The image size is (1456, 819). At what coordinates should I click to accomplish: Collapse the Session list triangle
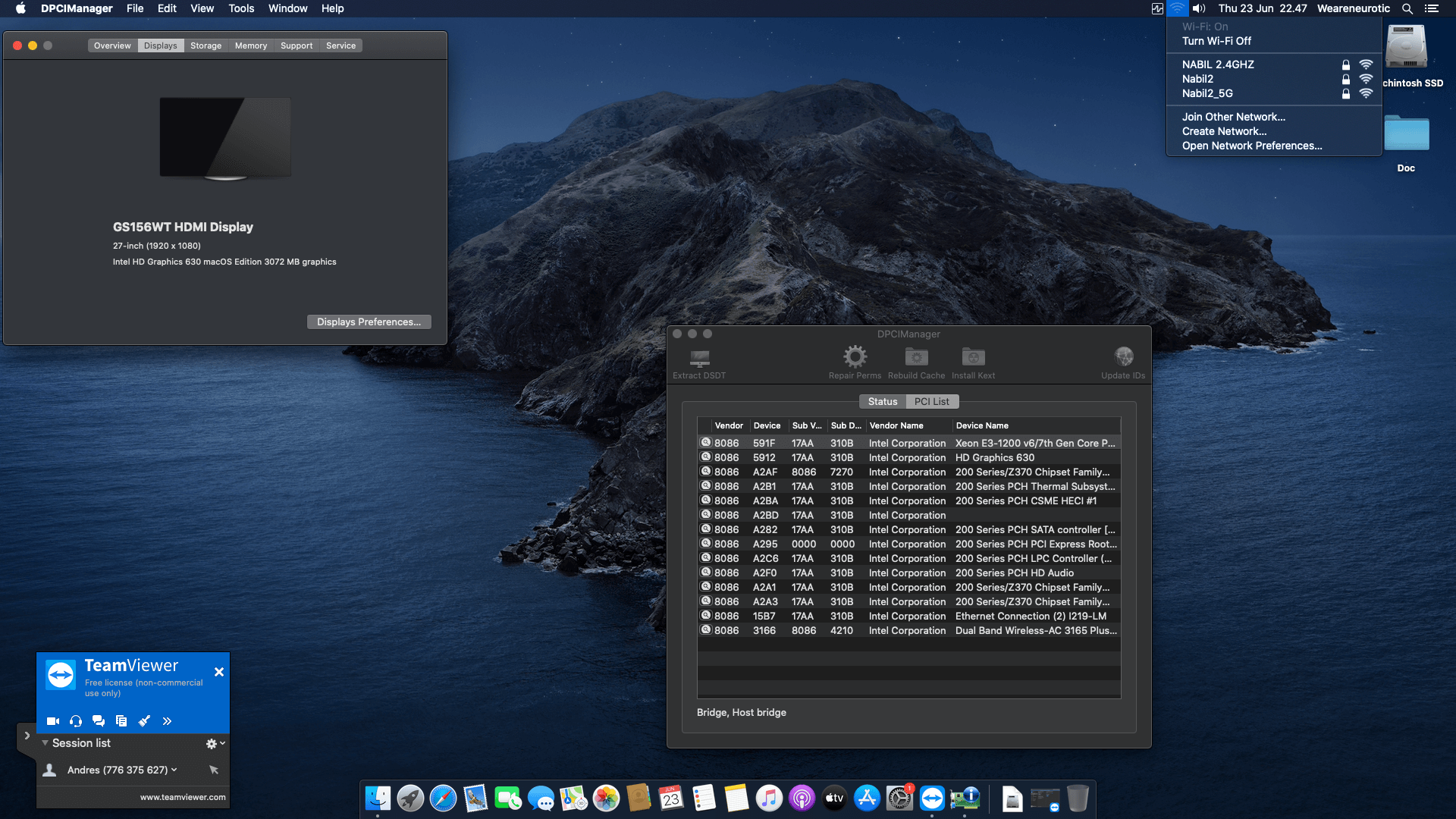pos(45,743)
